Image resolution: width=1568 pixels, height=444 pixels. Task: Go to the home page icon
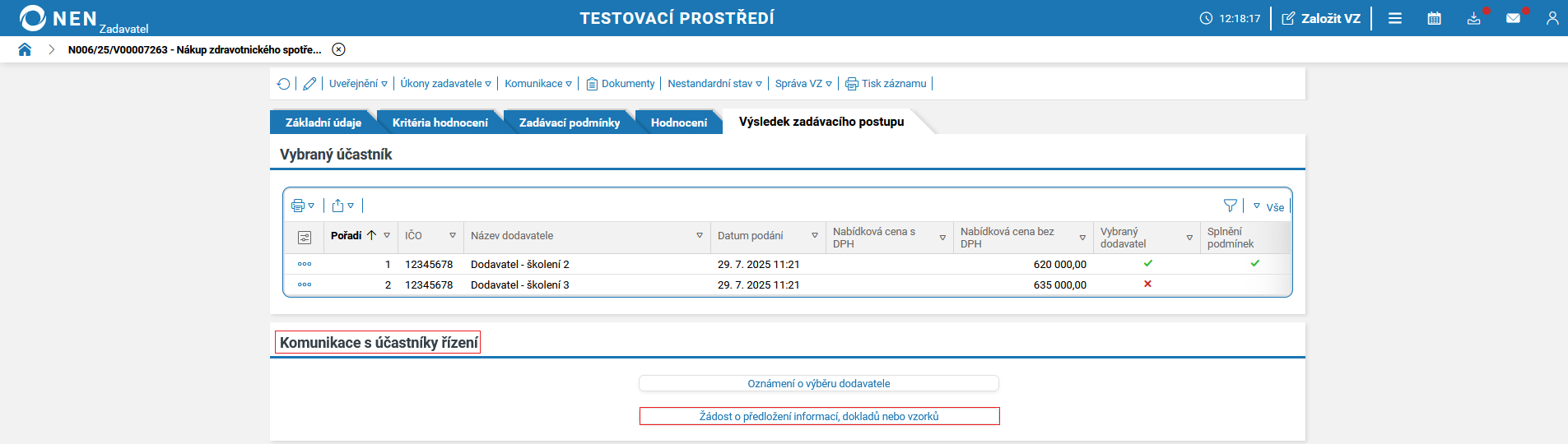pyautogui.click(x=25, y=49)
